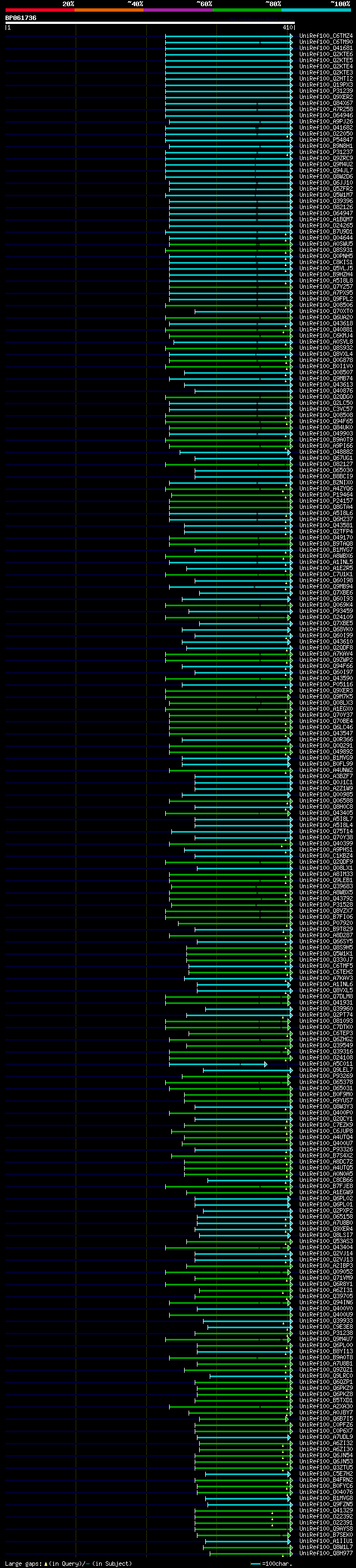Screen dimensions: 356x1568
Task: Click the cyan alignment bar for UniRef100_P31239
Action: click(229, 91)
